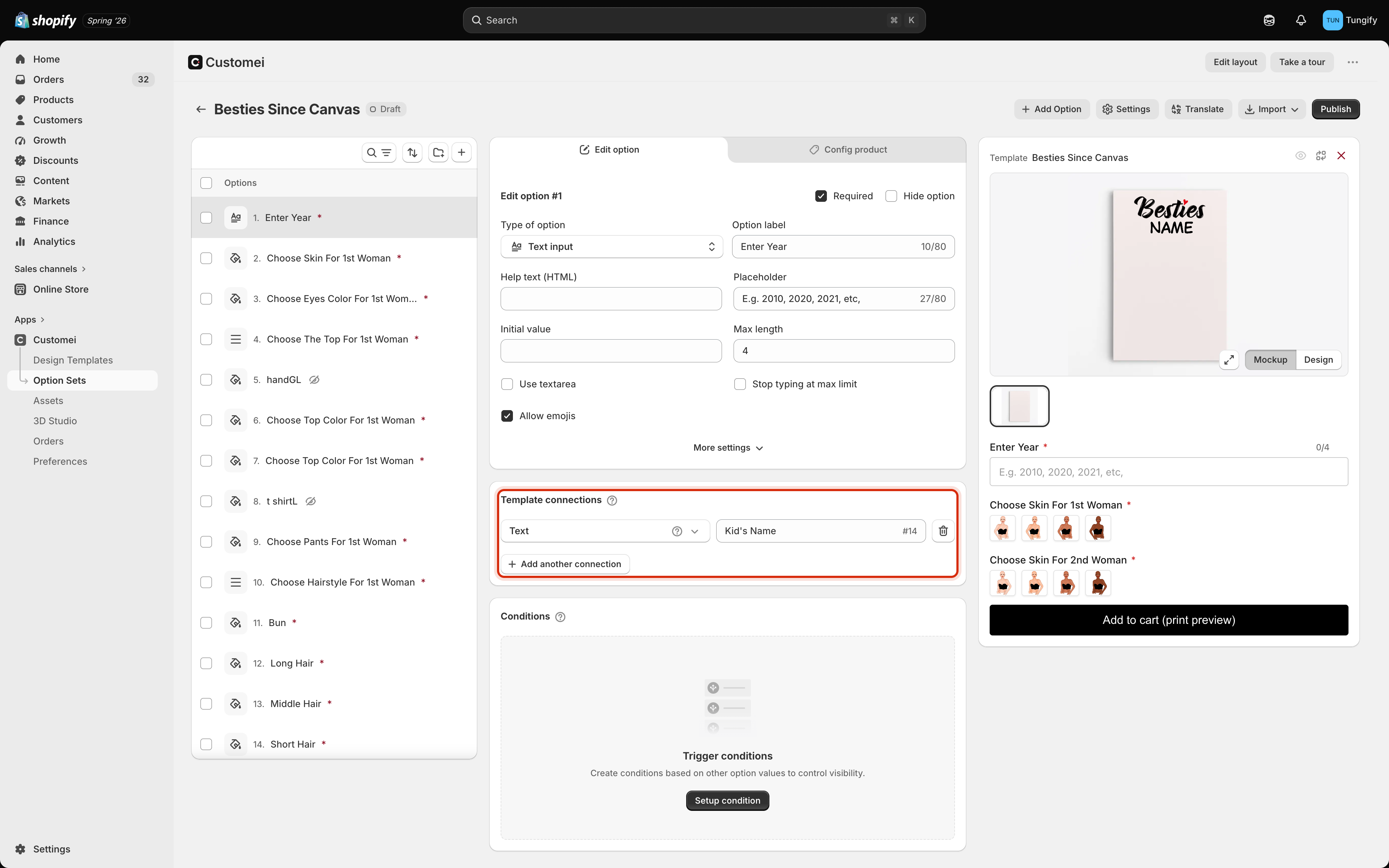The image size is (1389, 868).
Task: Open the Tungify account menu
Action: pyautogui.click(x=1350, y=20)
